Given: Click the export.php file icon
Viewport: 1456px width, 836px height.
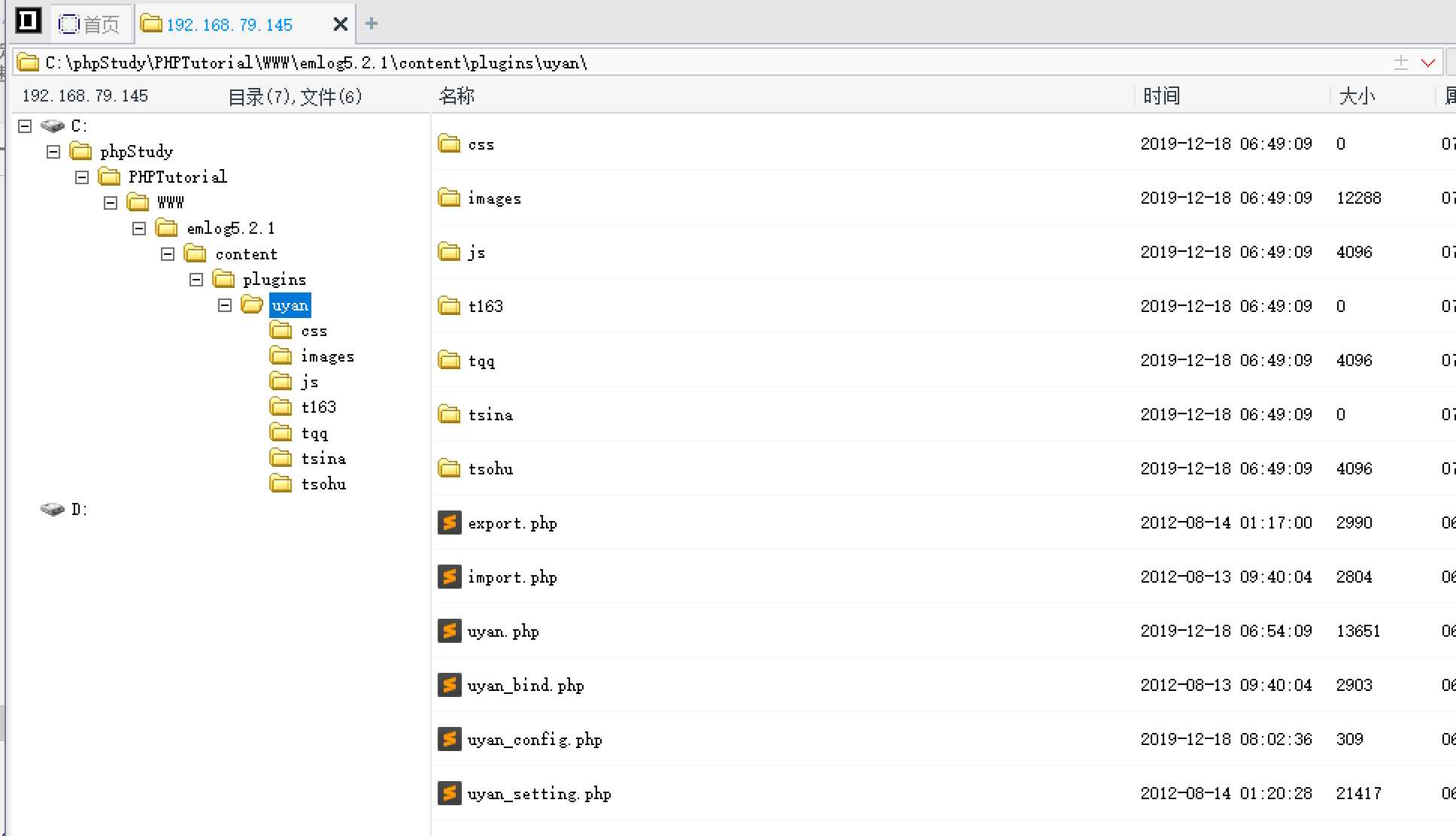Looking at the screenshot, I should [x=449, y=522].
